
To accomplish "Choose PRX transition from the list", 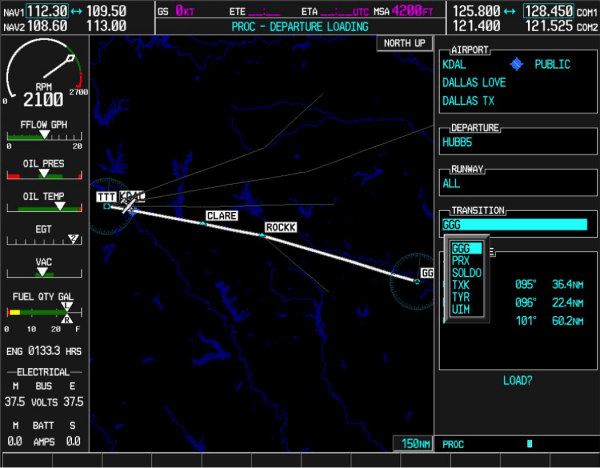I will 460,261.
